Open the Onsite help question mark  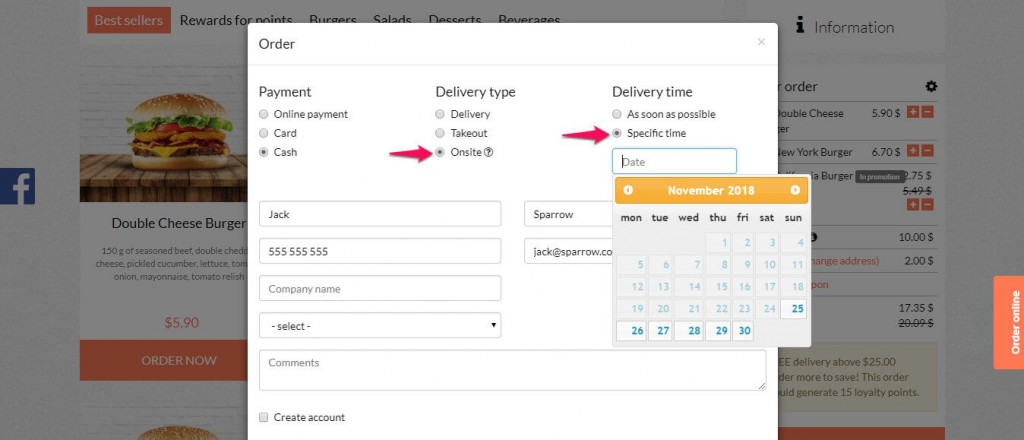(x=488, y=152)
